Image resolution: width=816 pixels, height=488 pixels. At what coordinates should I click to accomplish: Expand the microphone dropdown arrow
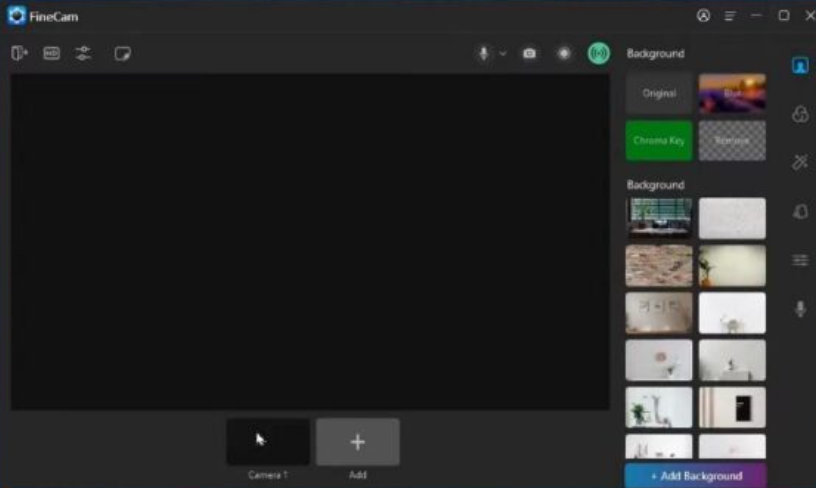pyautogui.click(x=502, y=53)
